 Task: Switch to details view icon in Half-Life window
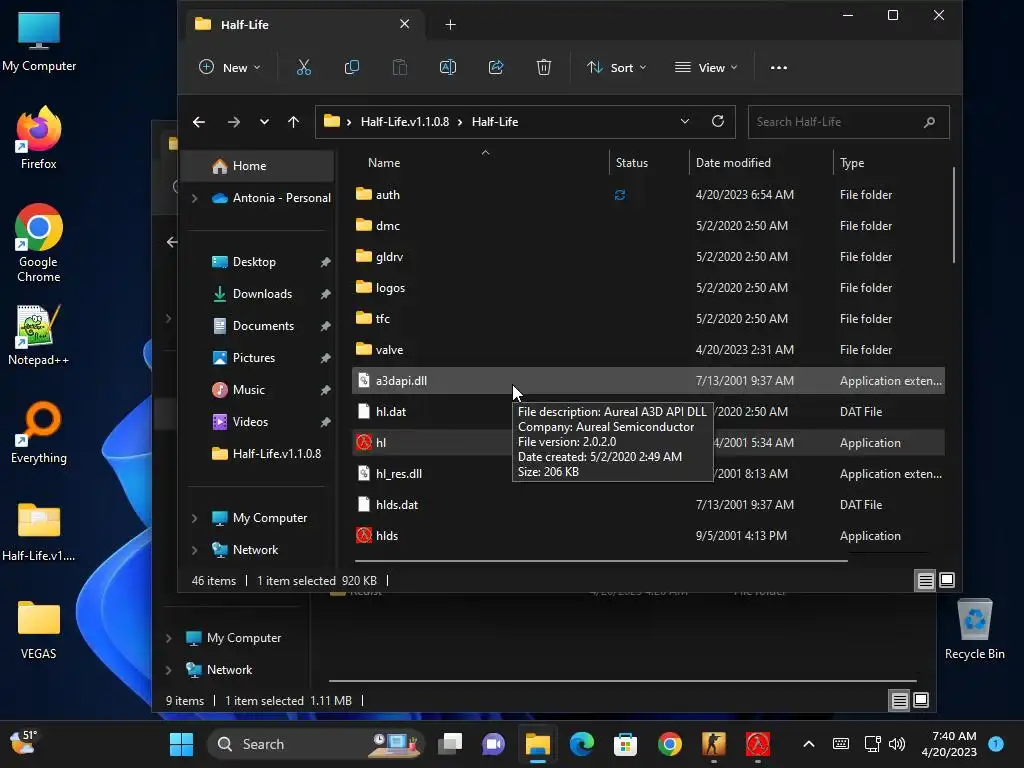(x=925, y=580)
